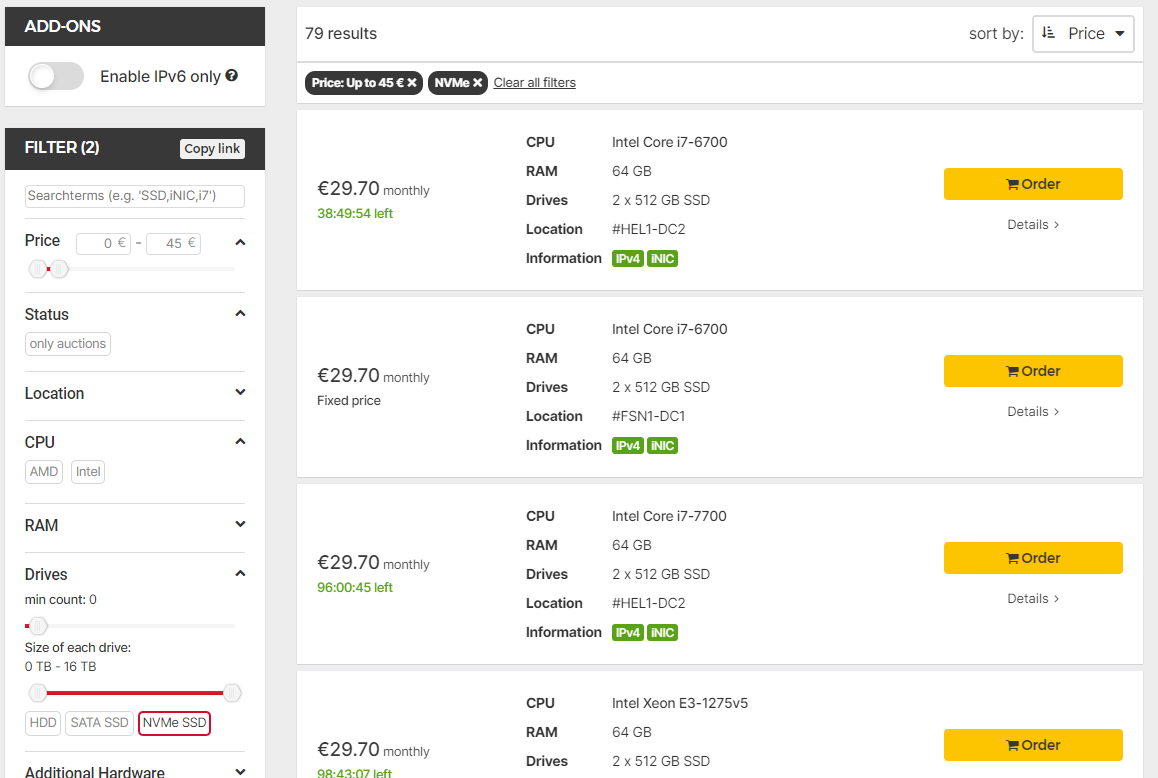Toggle the Intel CPU filter
Viewport: 1158px width, 778px height.
(88, 471)
